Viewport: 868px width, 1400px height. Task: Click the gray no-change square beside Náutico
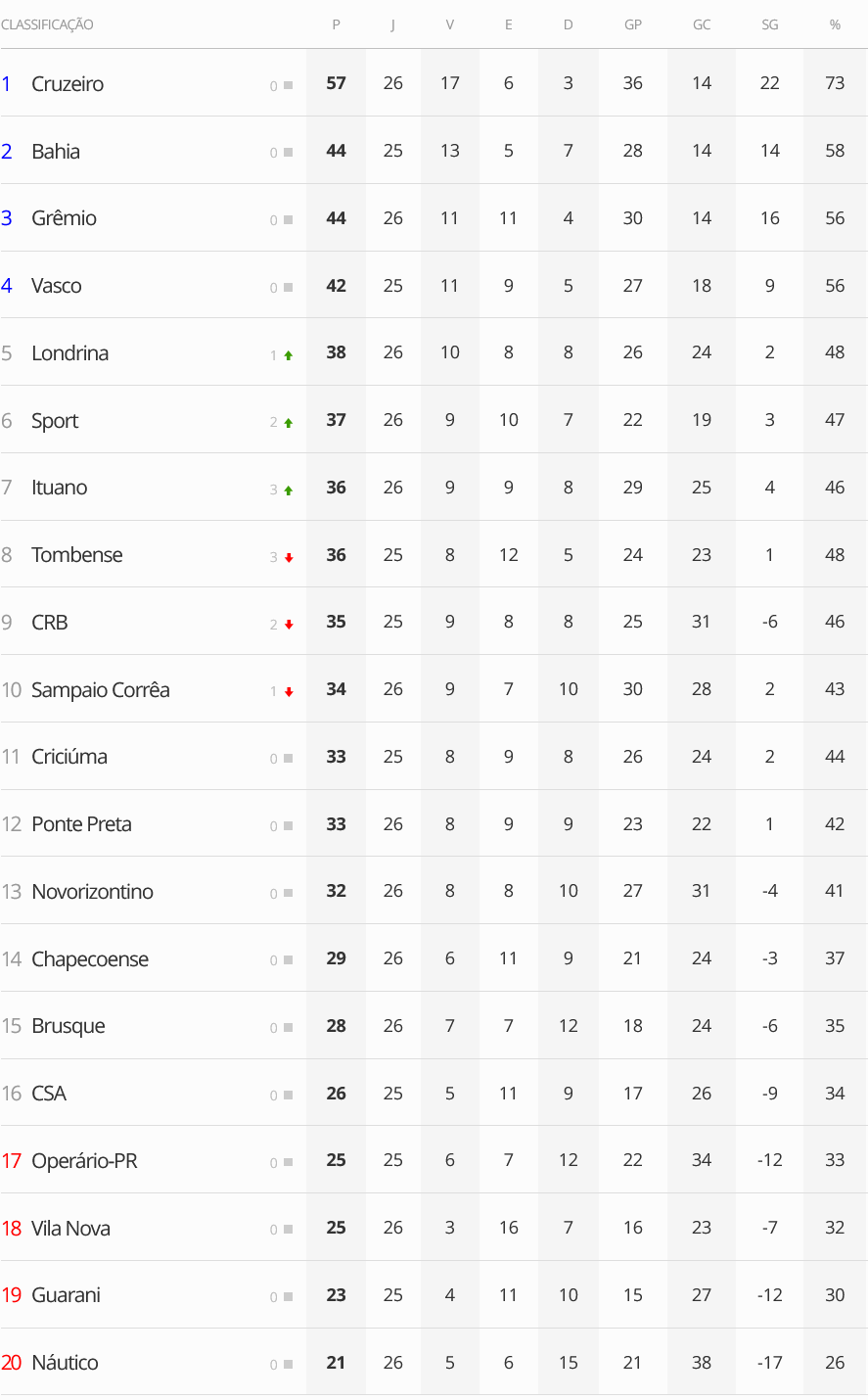(x=289, y=1365)
